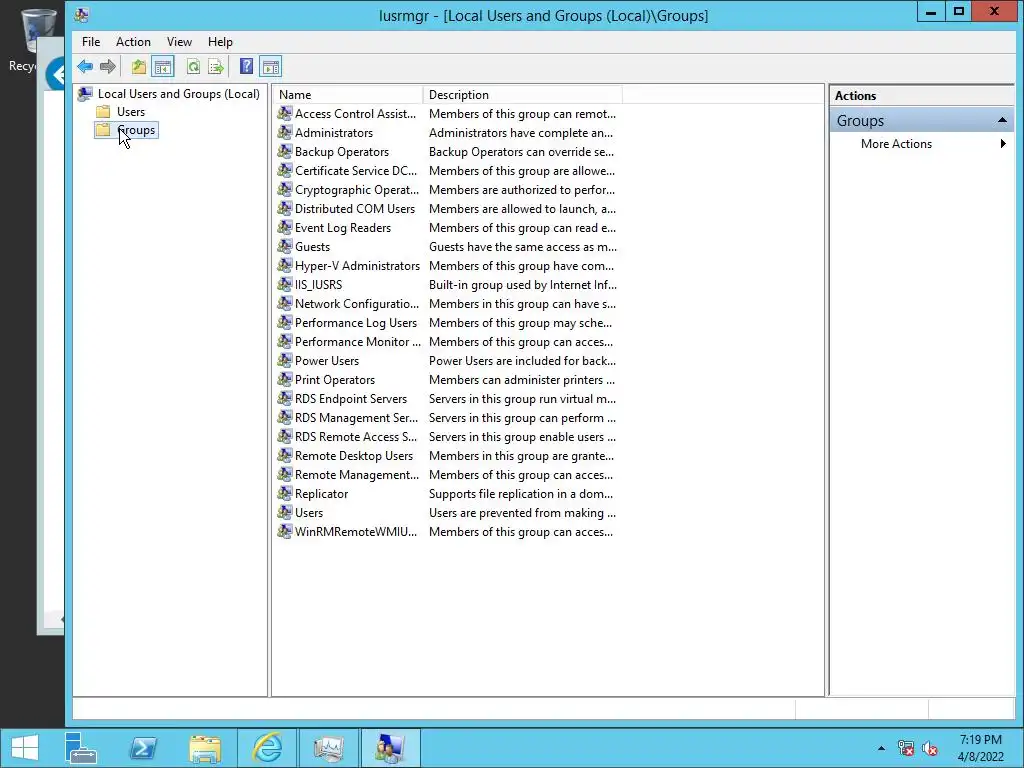The image size is (1024, 768).
Task: Select the IIS_IUSRS group
Action: point(318,285)
